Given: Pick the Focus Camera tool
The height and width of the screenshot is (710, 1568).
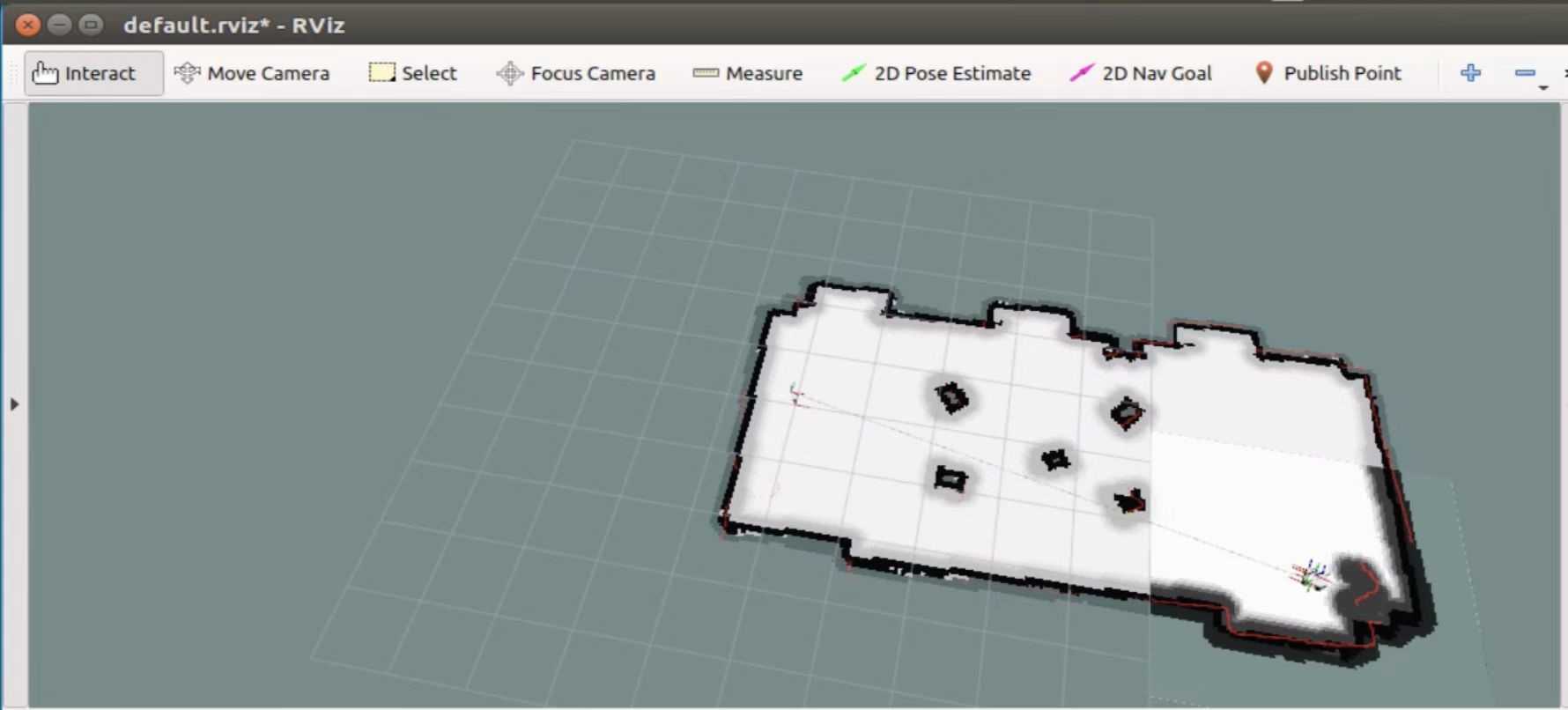Looking at the screenshot, I should pyautogui.click(x=576, y=73).
